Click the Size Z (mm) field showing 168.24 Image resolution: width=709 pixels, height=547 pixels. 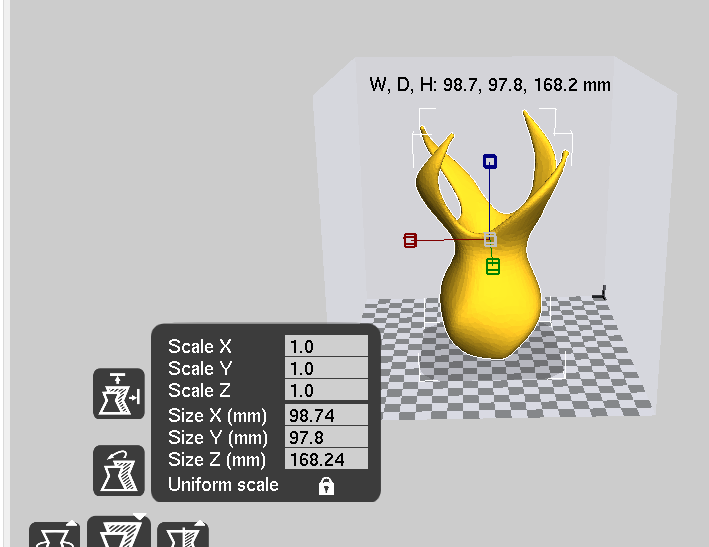tap(326, 459)
